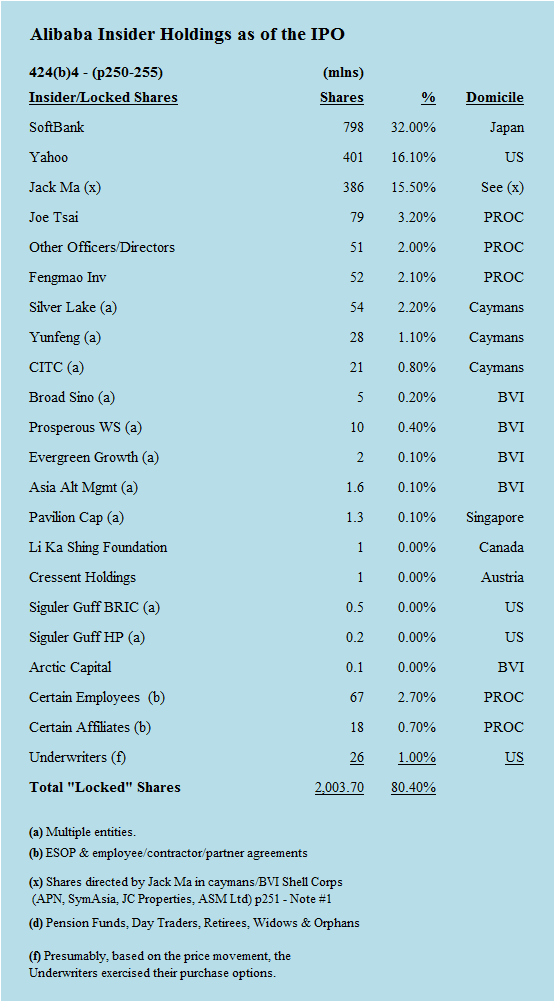Click the Alibaba Insider Holdings title
Viewport: 555px width, 1002px height.
[187, 35]
